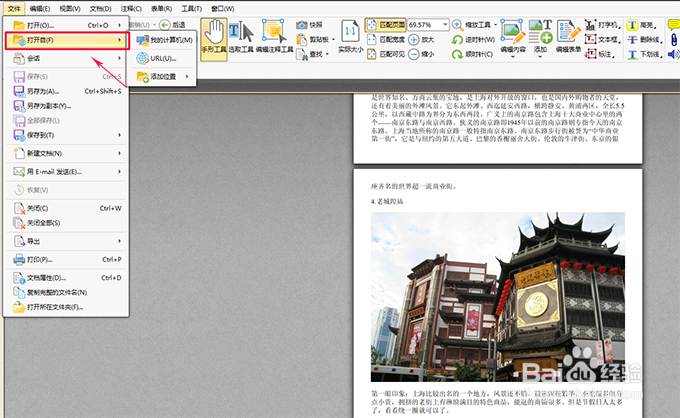Select the 缩放工具 magnifier zoom tool
This screenshot has width=680, height=418.
coord(471,25)
